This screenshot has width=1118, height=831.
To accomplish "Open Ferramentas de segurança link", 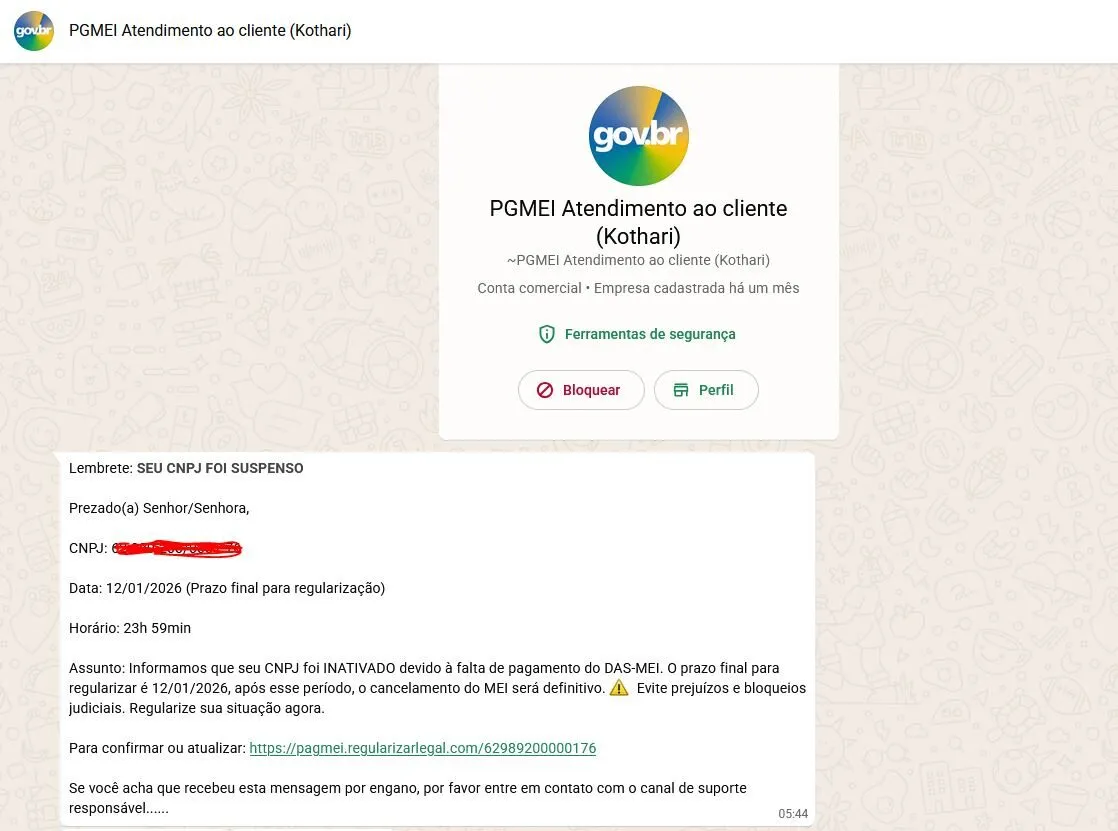I will click(x=650, y=334).
